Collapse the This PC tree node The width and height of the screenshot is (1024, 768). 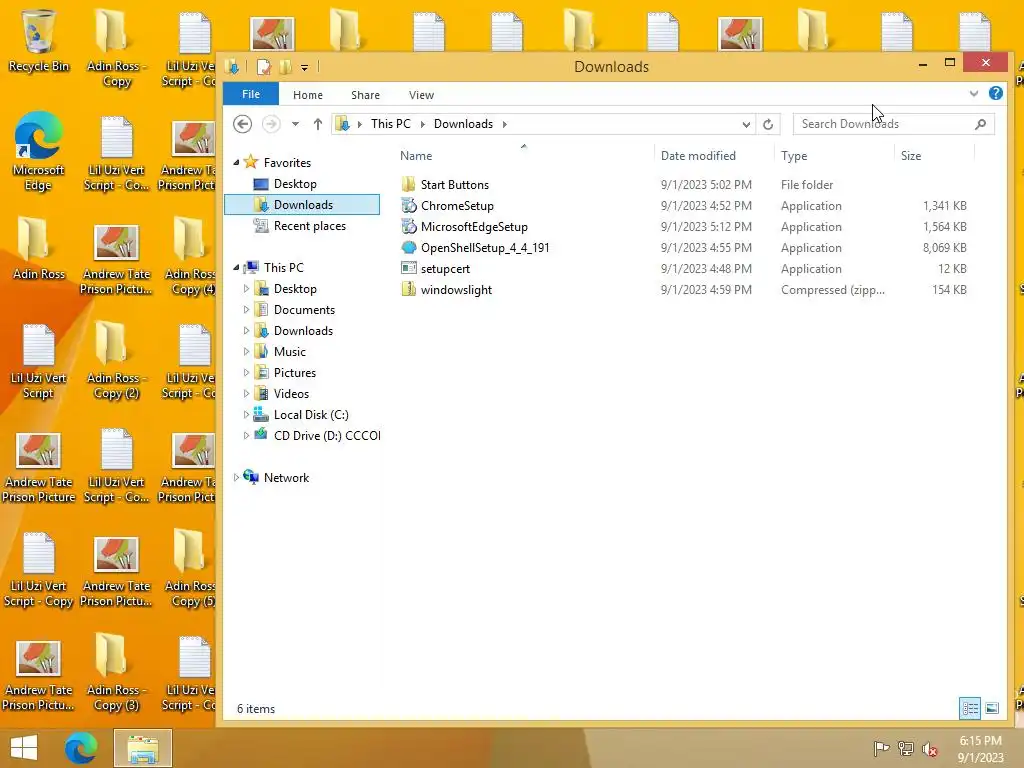236,268
